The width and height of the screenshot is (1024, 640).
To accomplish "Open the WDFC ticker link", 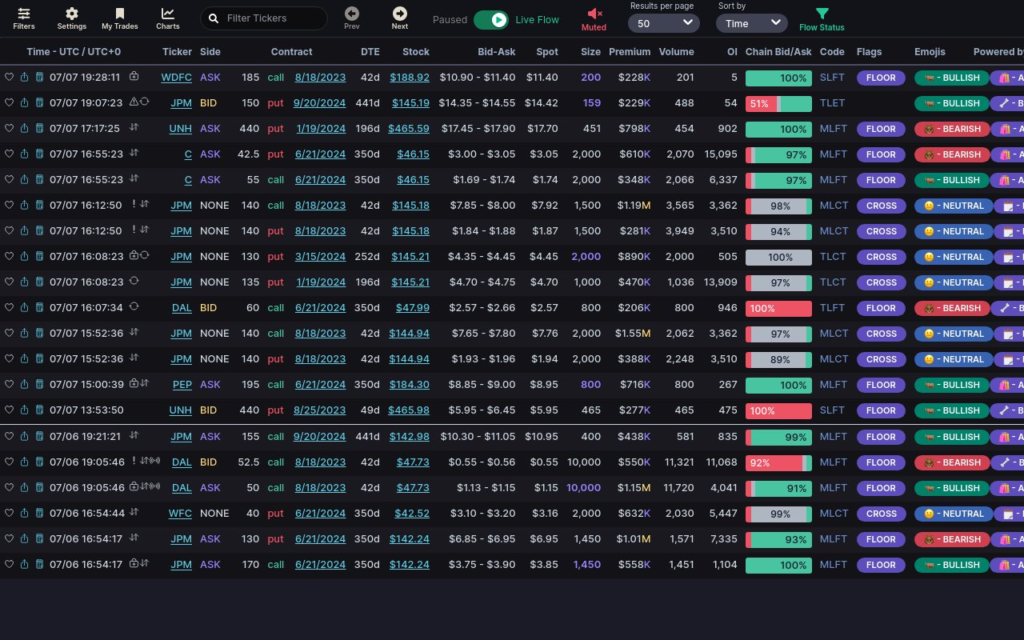I will pyautogui.click(x=176, y=77).
